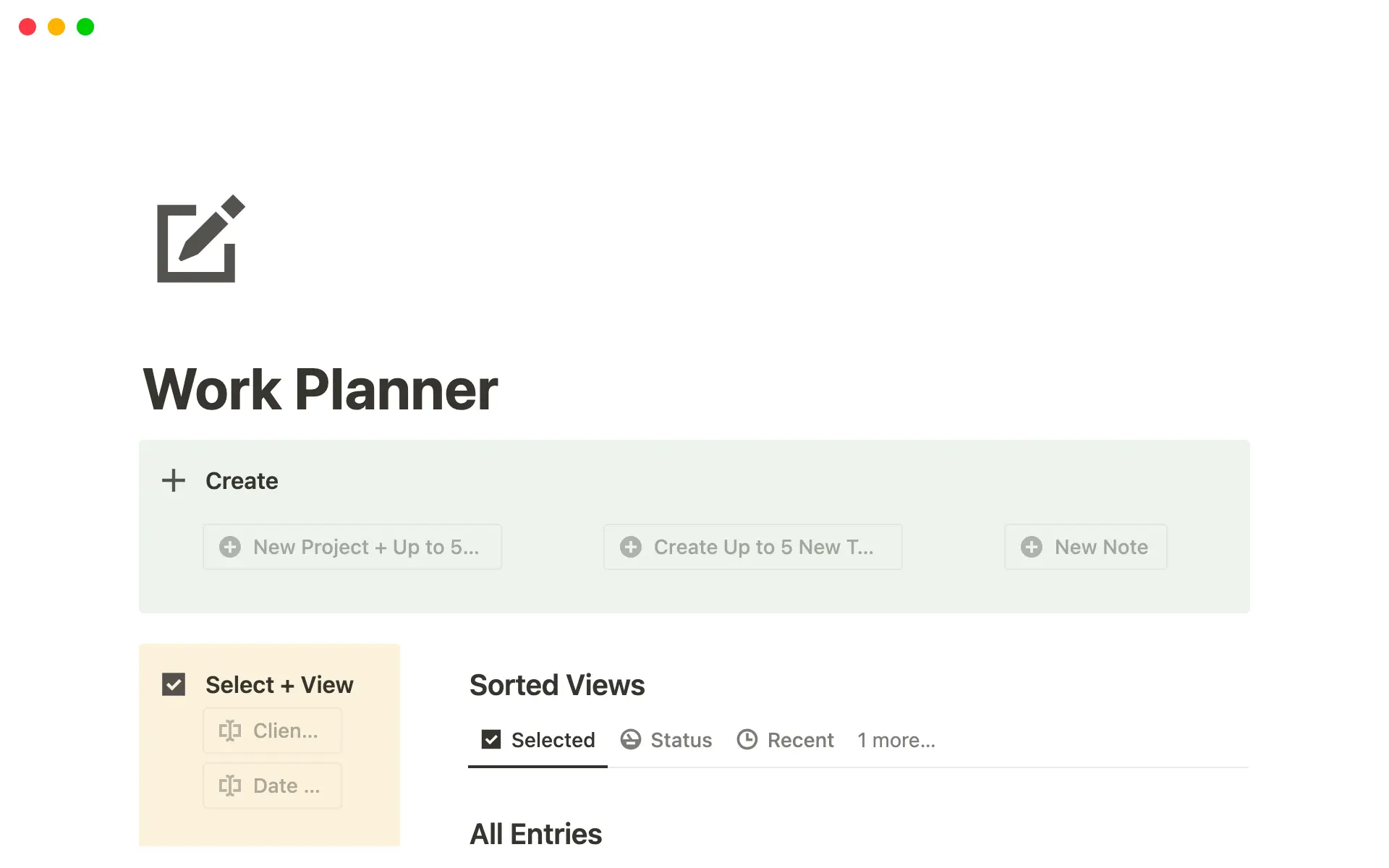Switch to the Status view tab
Screen dimensions: 1389x868
[681, 739]
